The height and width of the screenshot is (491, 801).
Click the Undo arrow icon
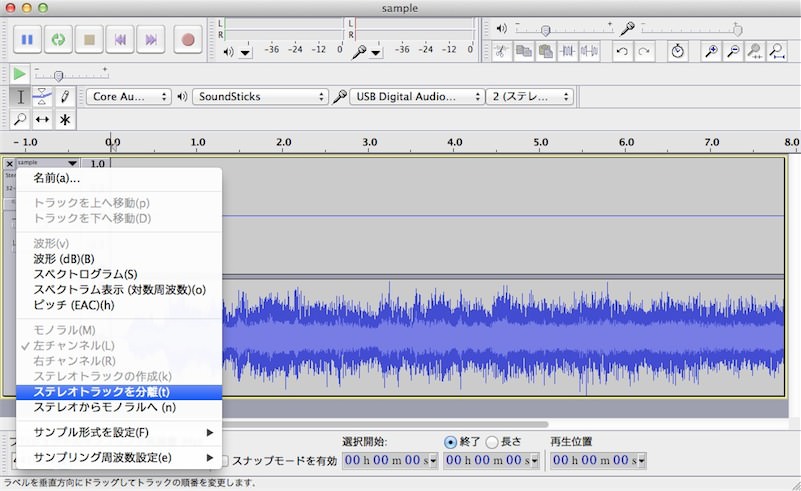[x=622, y=51]
